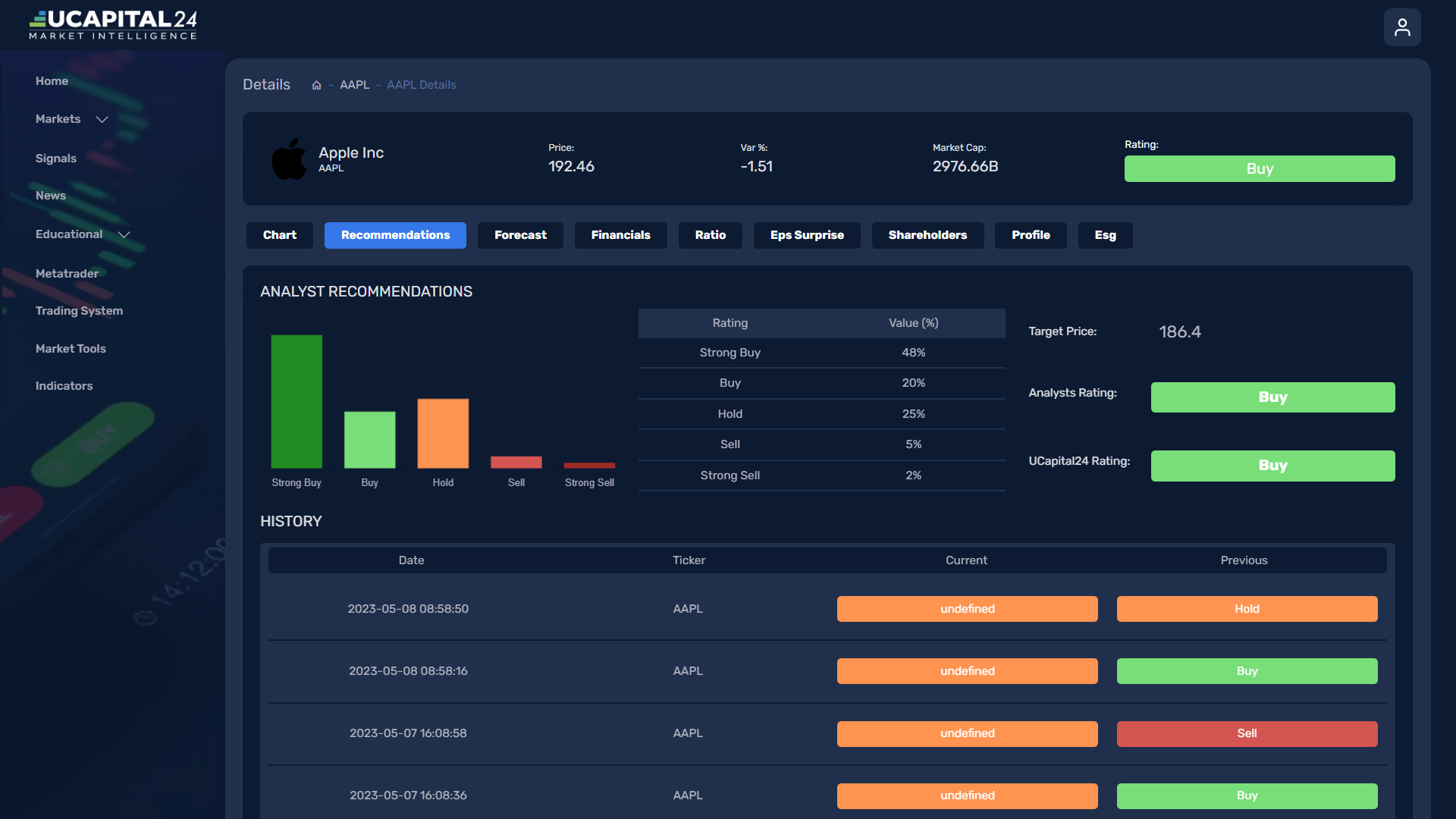This screenshot has height=819, width=1456.
Task: Click the Price value 192.46
Action: coord(571,166)
